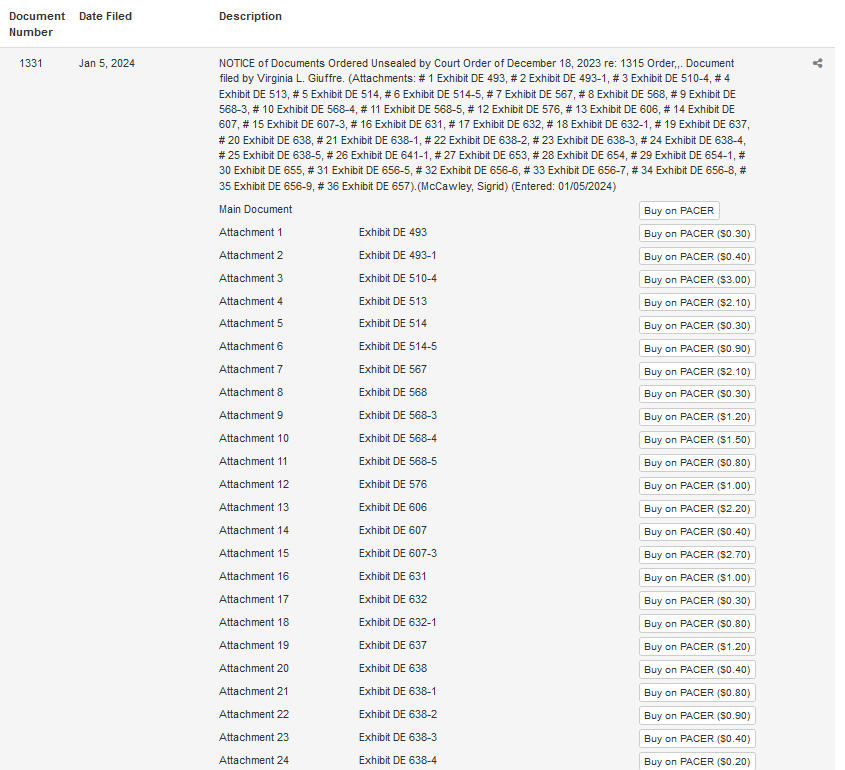Click Exhibit DE 513 in the attachment list
845x770 pixels.
coord(393,301)
